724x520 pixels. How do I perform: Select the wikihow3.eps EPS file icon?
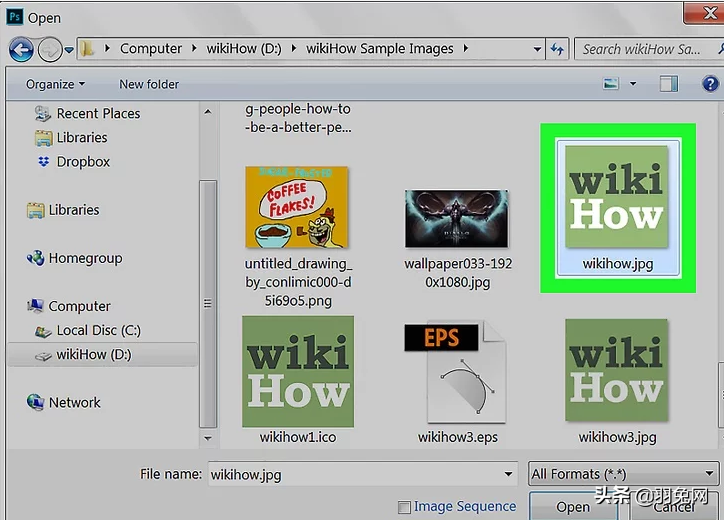[456, 372]
